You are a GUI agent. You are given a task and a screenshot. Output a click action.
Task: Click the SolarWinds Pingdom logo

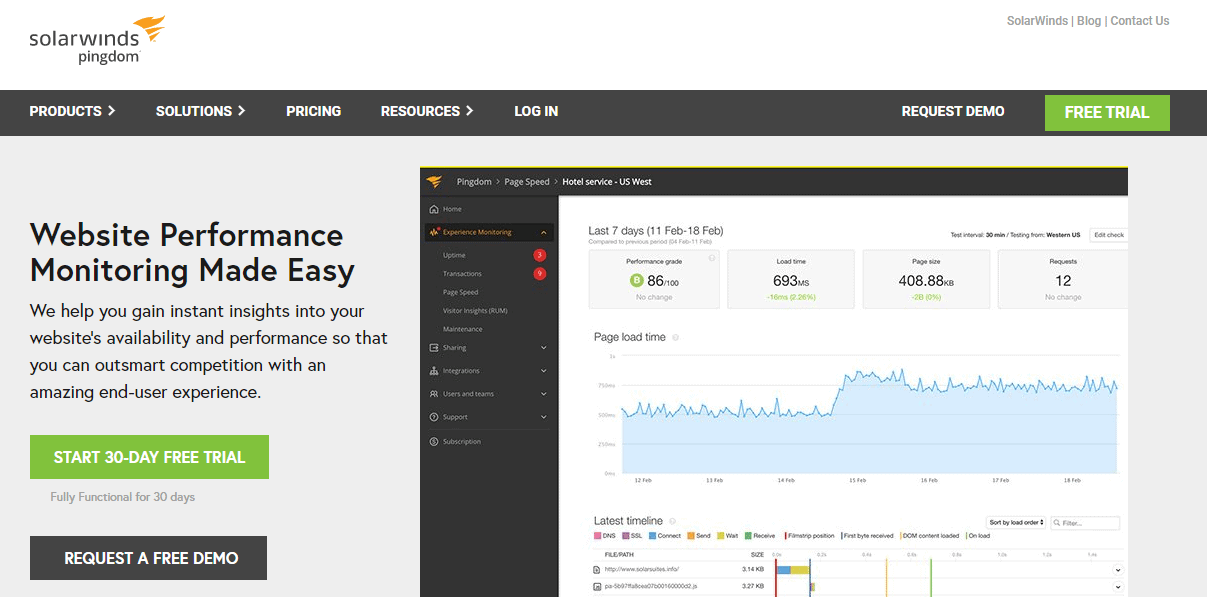[x=97, y=40]
